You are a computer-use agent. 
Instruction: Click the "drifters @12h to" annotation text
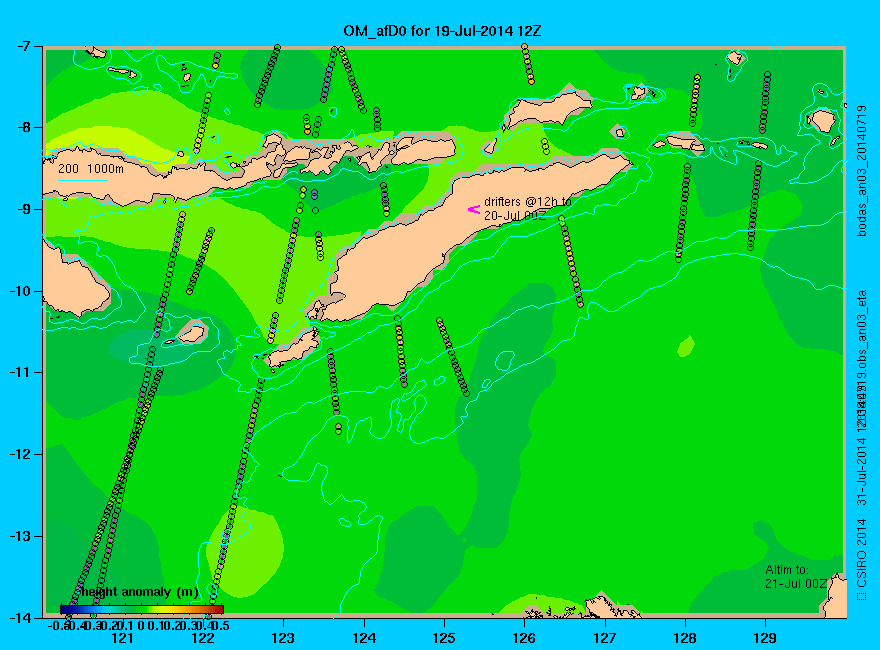tap(528, 202)
